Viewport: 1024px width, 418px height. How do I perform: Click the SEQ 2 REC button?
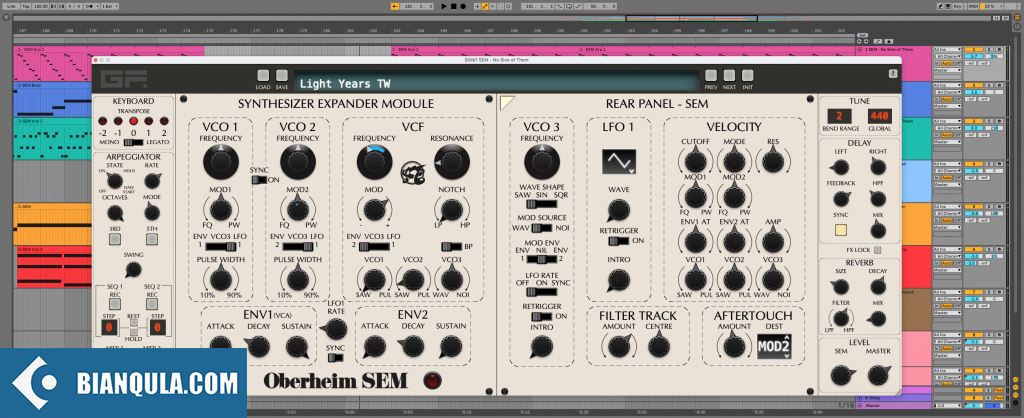[152, 304]
